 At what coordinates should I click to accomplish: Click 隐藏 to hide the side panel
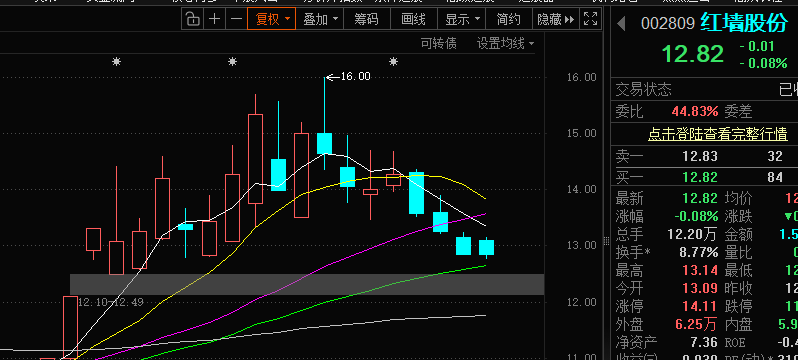click(x=555, y=19)
